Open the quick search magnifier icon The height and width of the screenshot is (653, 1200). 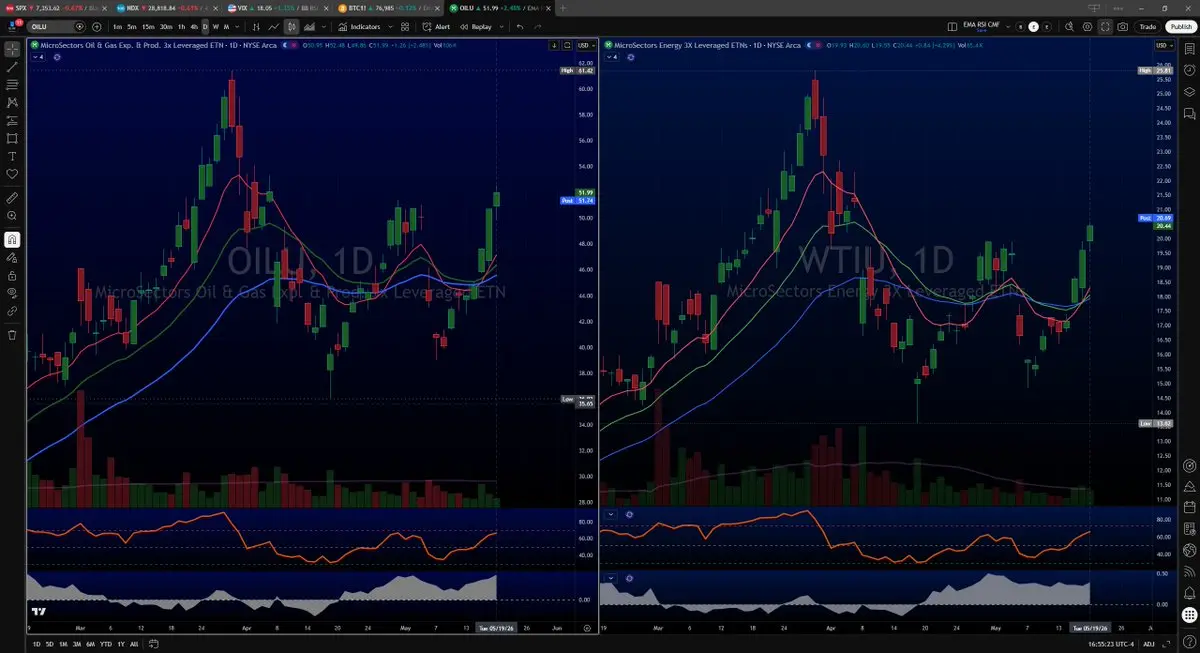tap(1069, 27)
